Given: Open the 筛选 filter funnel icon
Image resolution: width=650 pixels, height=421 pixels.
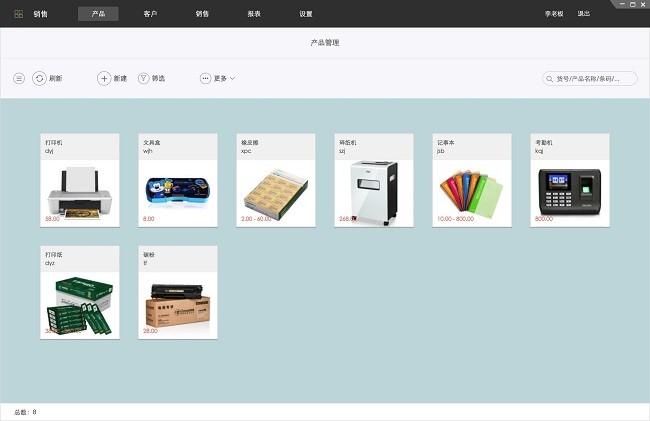Looking at the screenshot, I should point(143,78).
